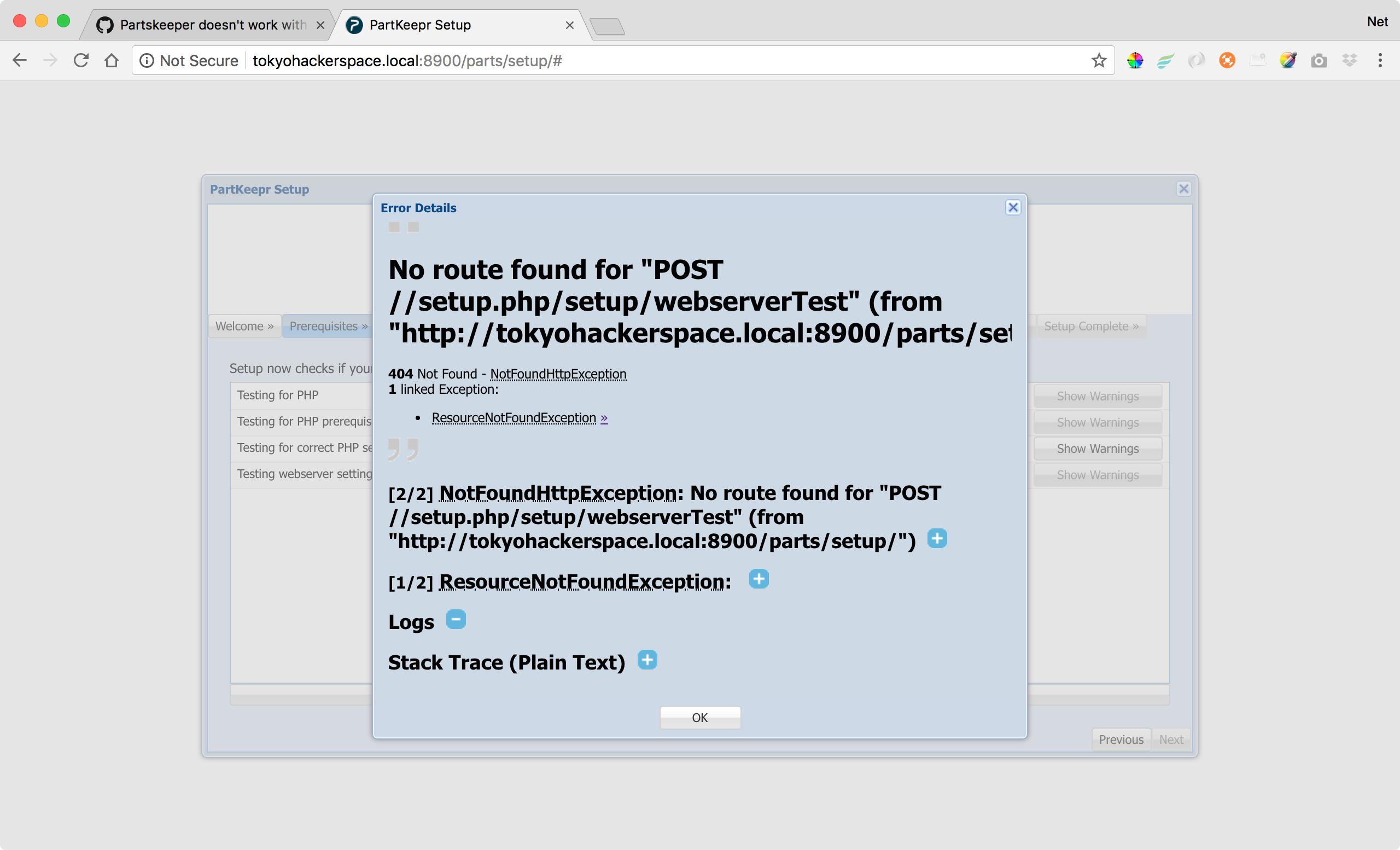Select the Partskeeper GitHub browser tab

pos(199,25)
